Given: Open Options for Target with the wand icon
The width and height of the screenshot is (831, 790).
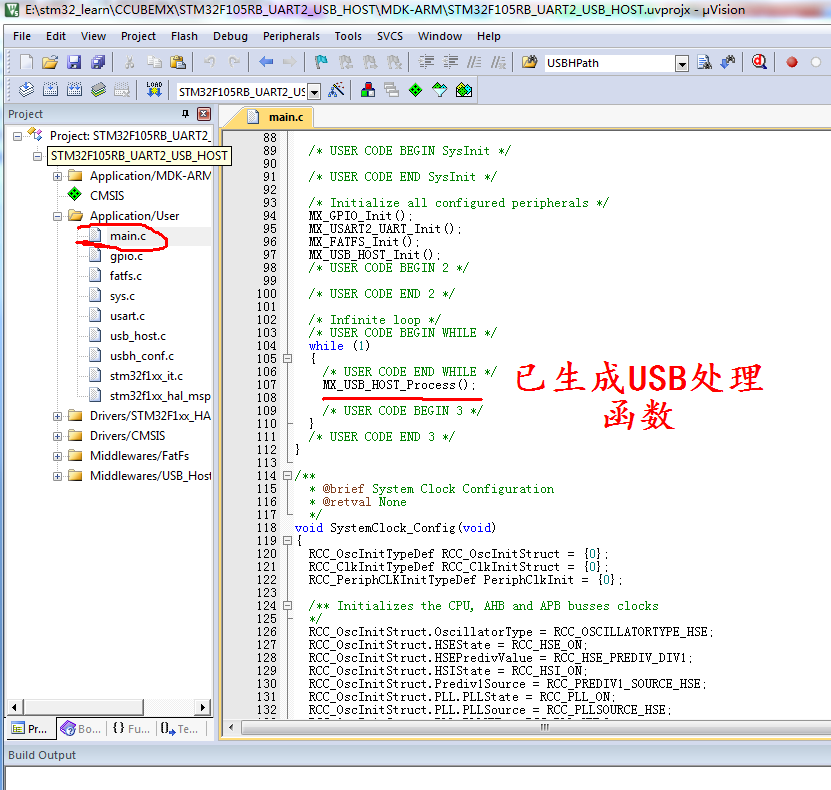Looking at the screenshot, I should tap(334, 89).
